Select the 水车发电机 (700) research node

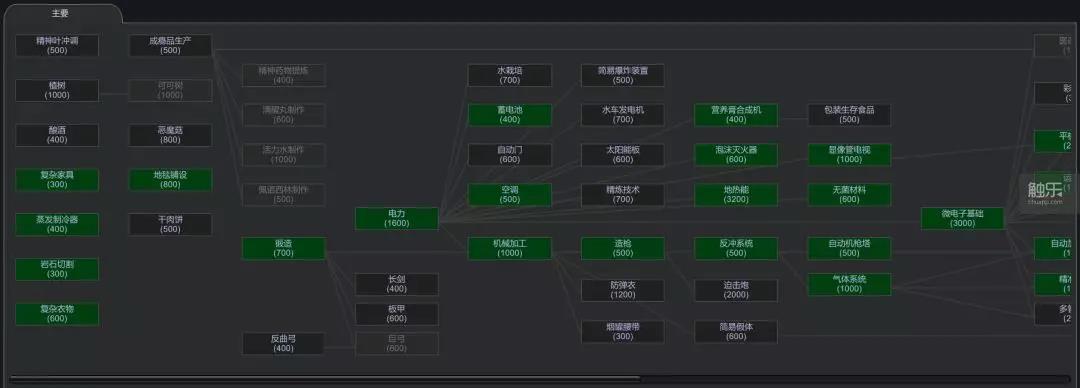(x=623, y=114)
